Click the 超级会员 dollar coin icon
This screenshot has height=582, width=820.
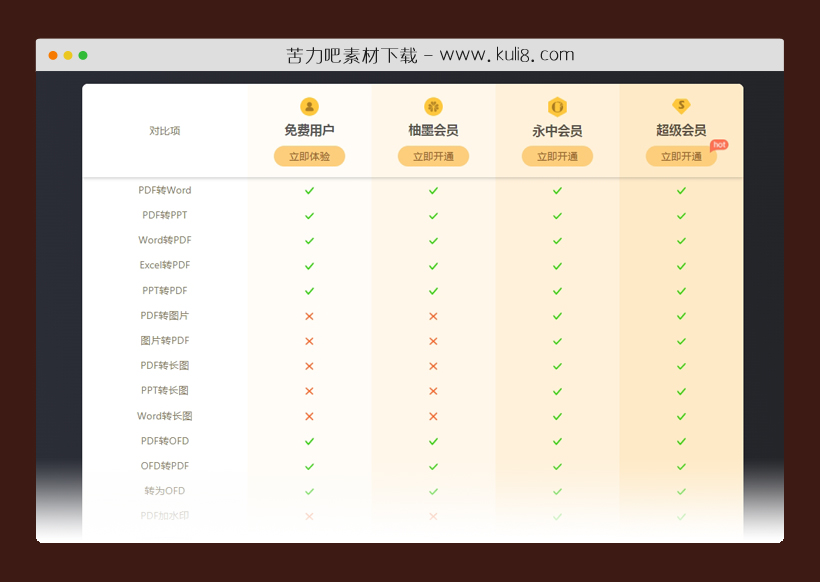point(681,105)
